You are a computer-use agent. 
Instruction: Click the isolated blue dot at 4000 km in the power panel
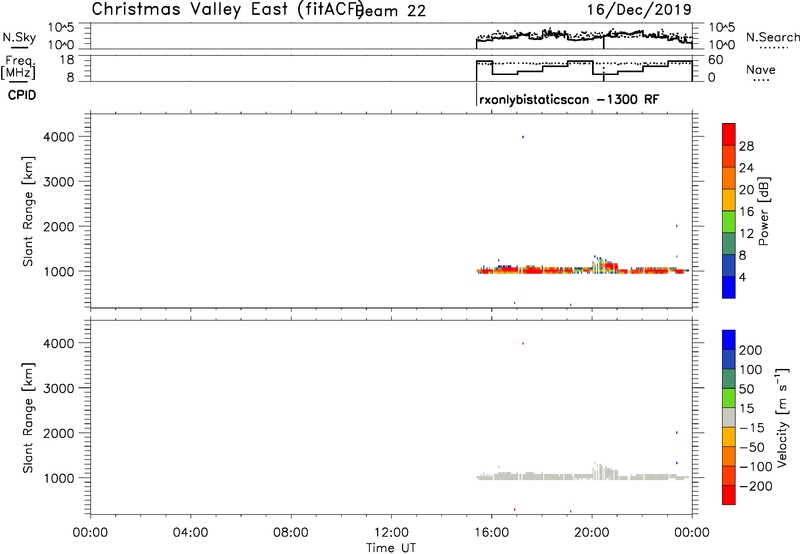523,137
